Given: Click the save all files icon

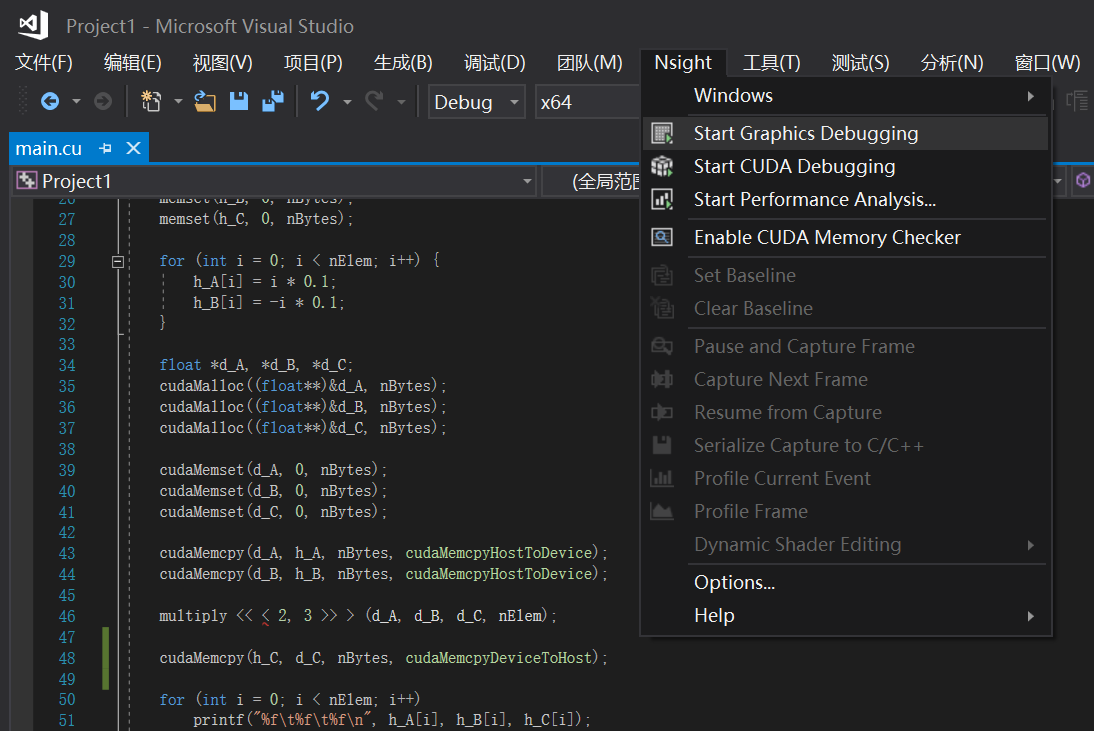Looking at the screenshot, I should point(273,102).
